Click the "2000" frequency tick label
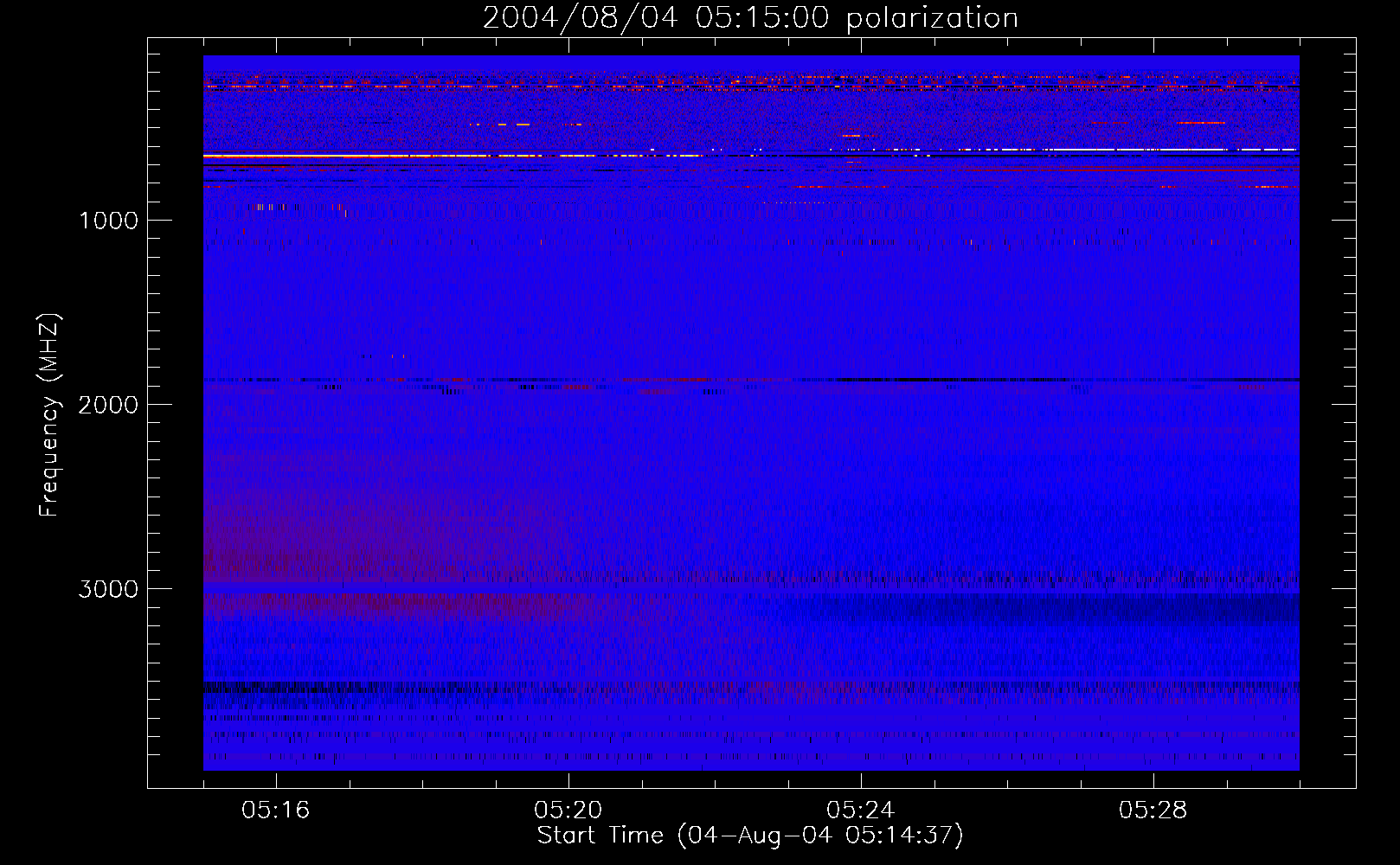Viewport: 1400px width, 865px height. pyautogui.click(x=108, y=405)
